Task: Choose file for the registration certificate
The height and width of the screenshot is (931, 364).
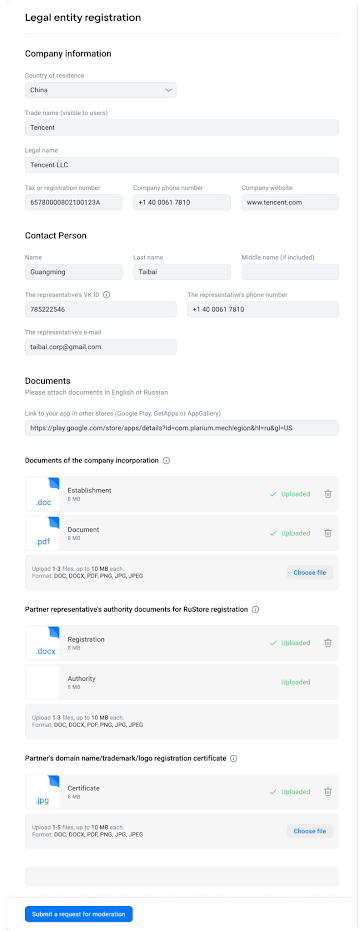Action: [310, 831]
